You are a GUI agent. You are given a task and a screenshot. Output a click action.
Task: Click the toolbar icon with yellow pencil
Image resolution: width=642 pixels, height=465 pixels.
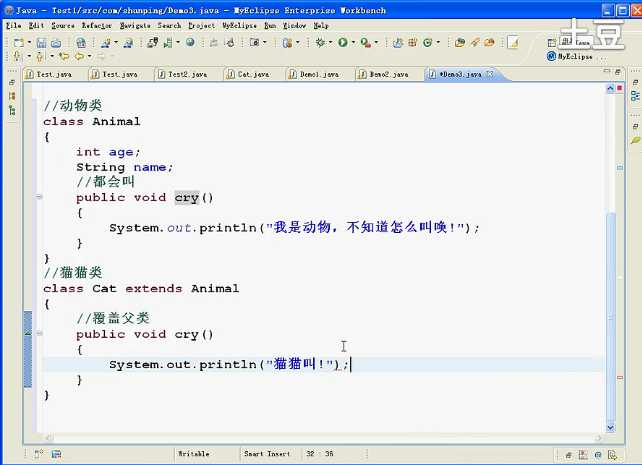click(x=513, y=42)
